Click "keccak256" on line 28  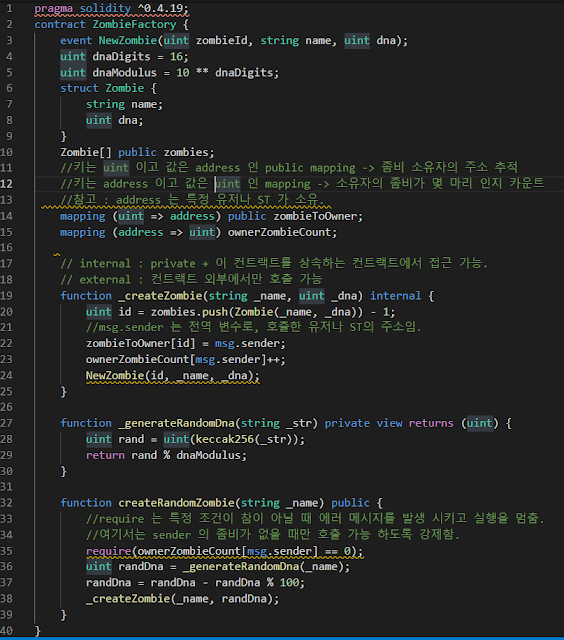(x=224, y=439)
